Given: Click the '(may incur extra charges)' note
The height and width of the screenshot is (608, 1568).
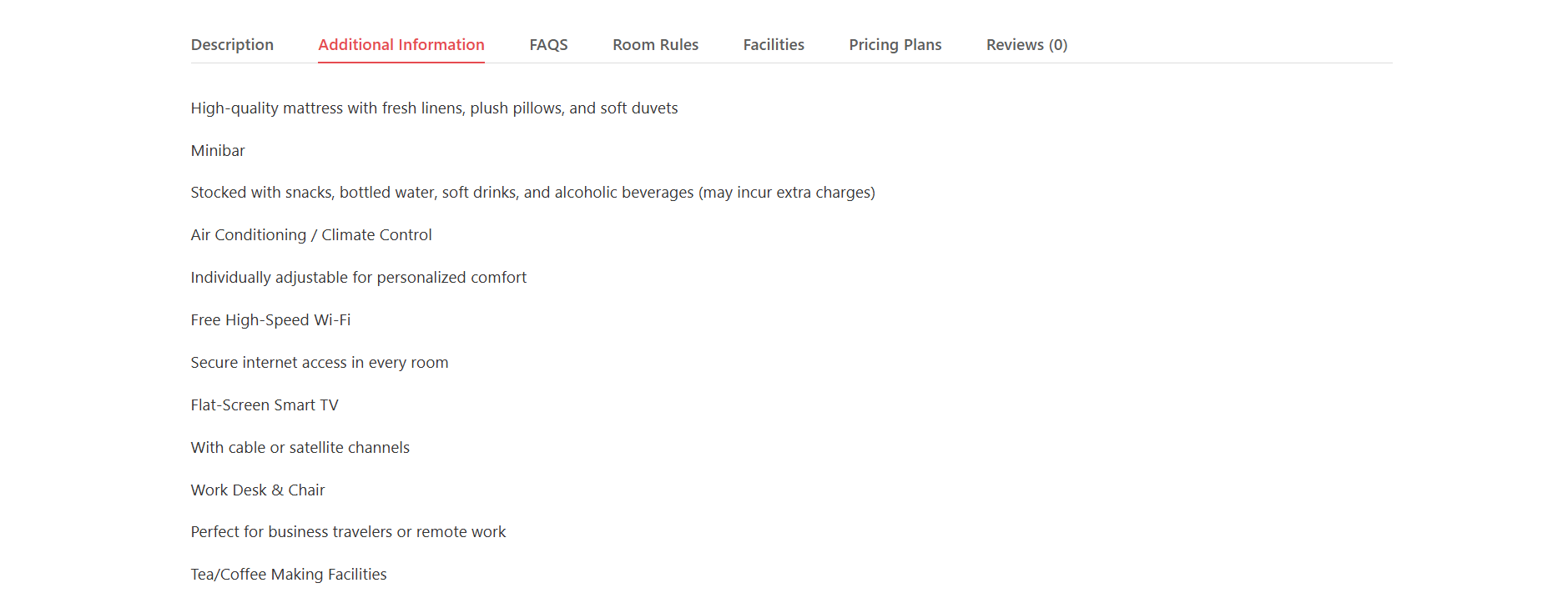Looking at the screenshot, I should click(x=787, y=193).
